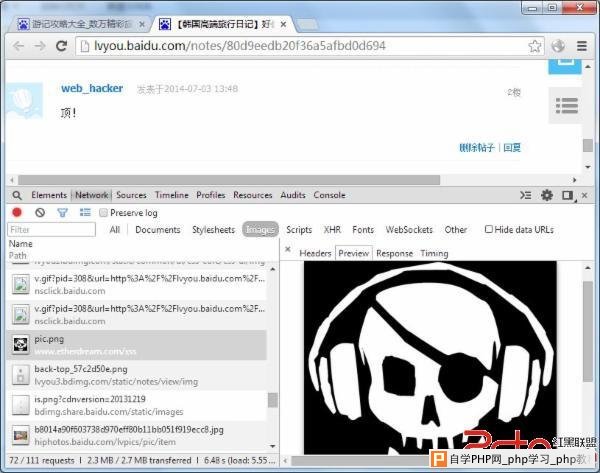600x473 pixels.
Task: Select back-top_57c2d50e.png request
Action: click(137, 375)
